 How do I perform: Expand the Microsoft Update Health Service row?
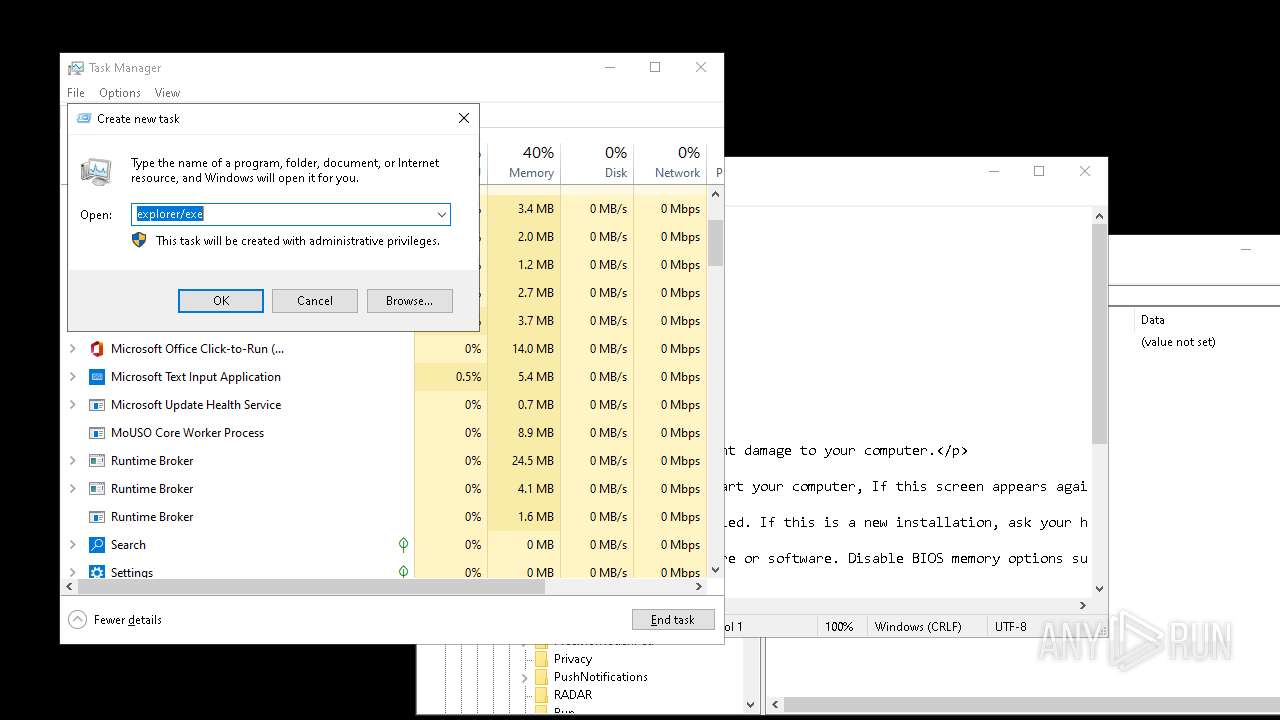[x=72, y=405]
